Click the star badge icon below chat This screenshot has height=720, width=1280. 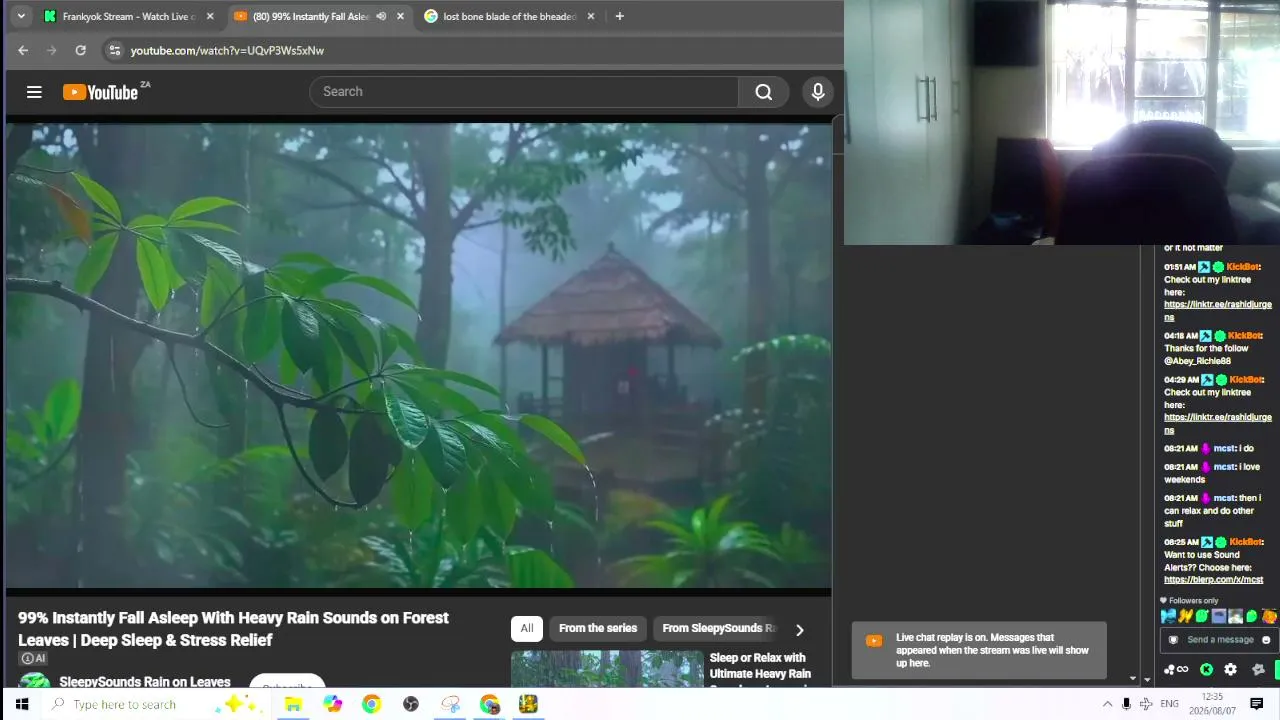1258,669
